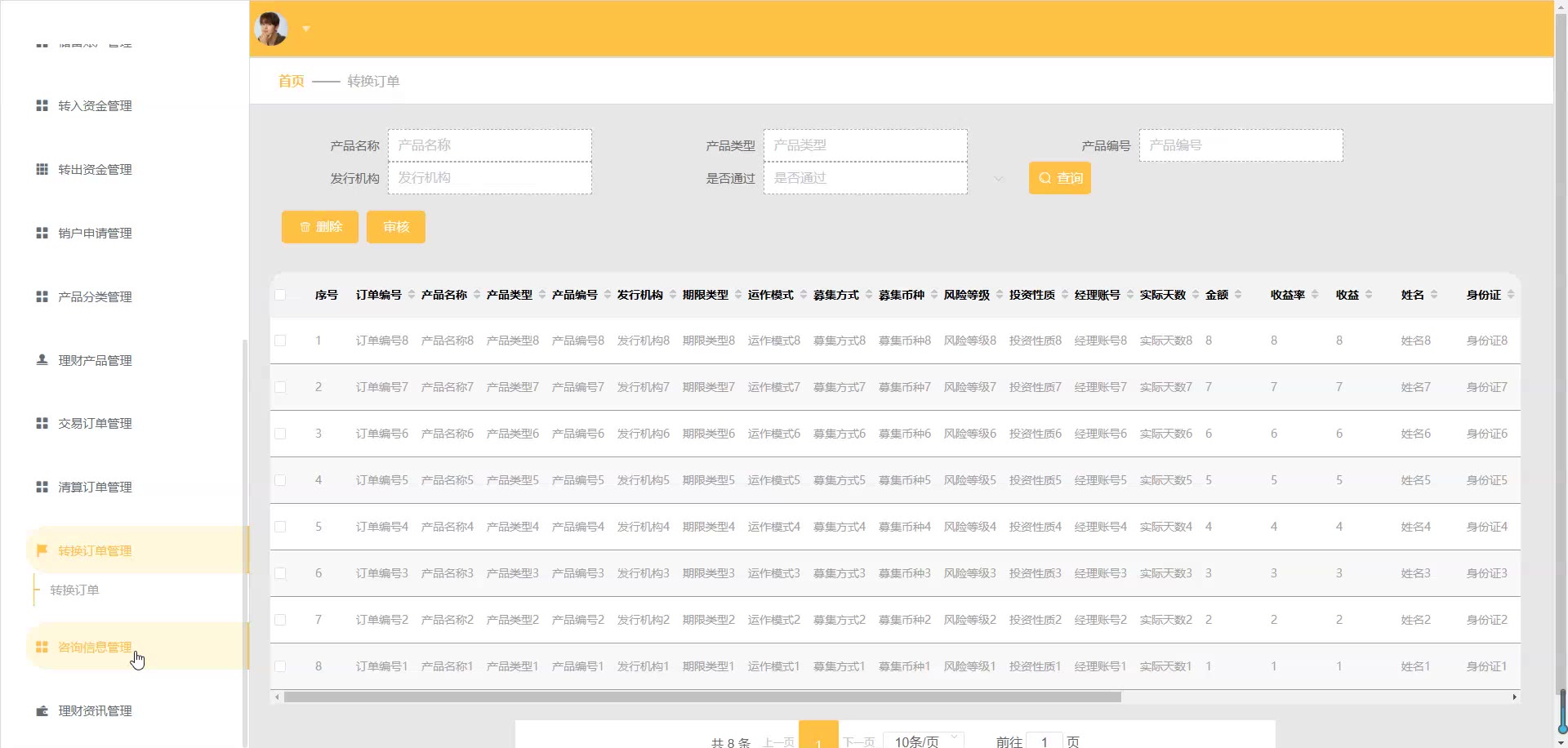This screenshot has width=1568, height=748.
Task: Click the sort arrows on 订单编号 column
Action: click(x=412, y=295)
